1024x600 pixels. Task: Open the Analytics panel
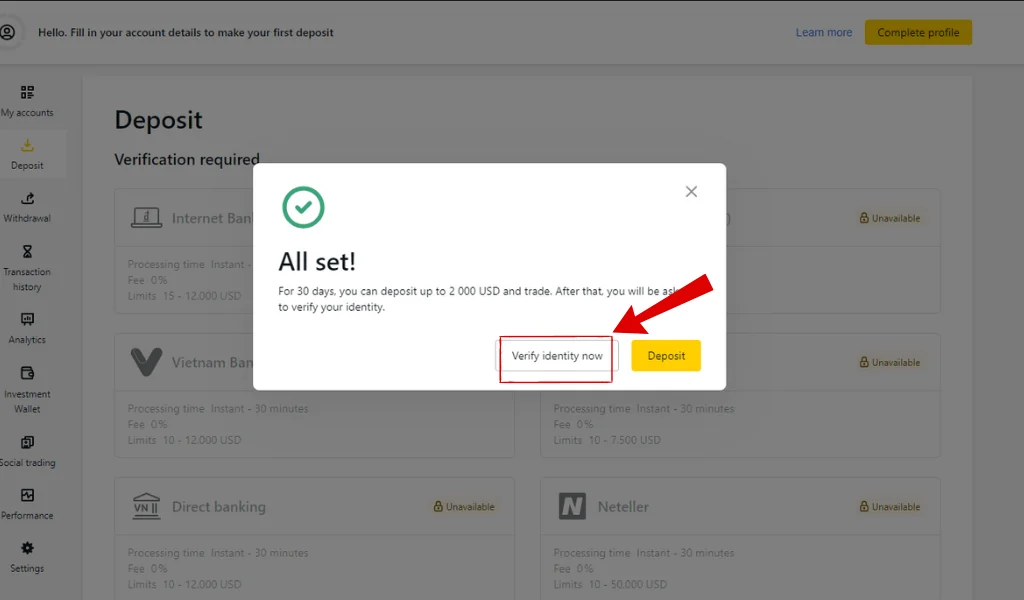click(x=27, y=327)
